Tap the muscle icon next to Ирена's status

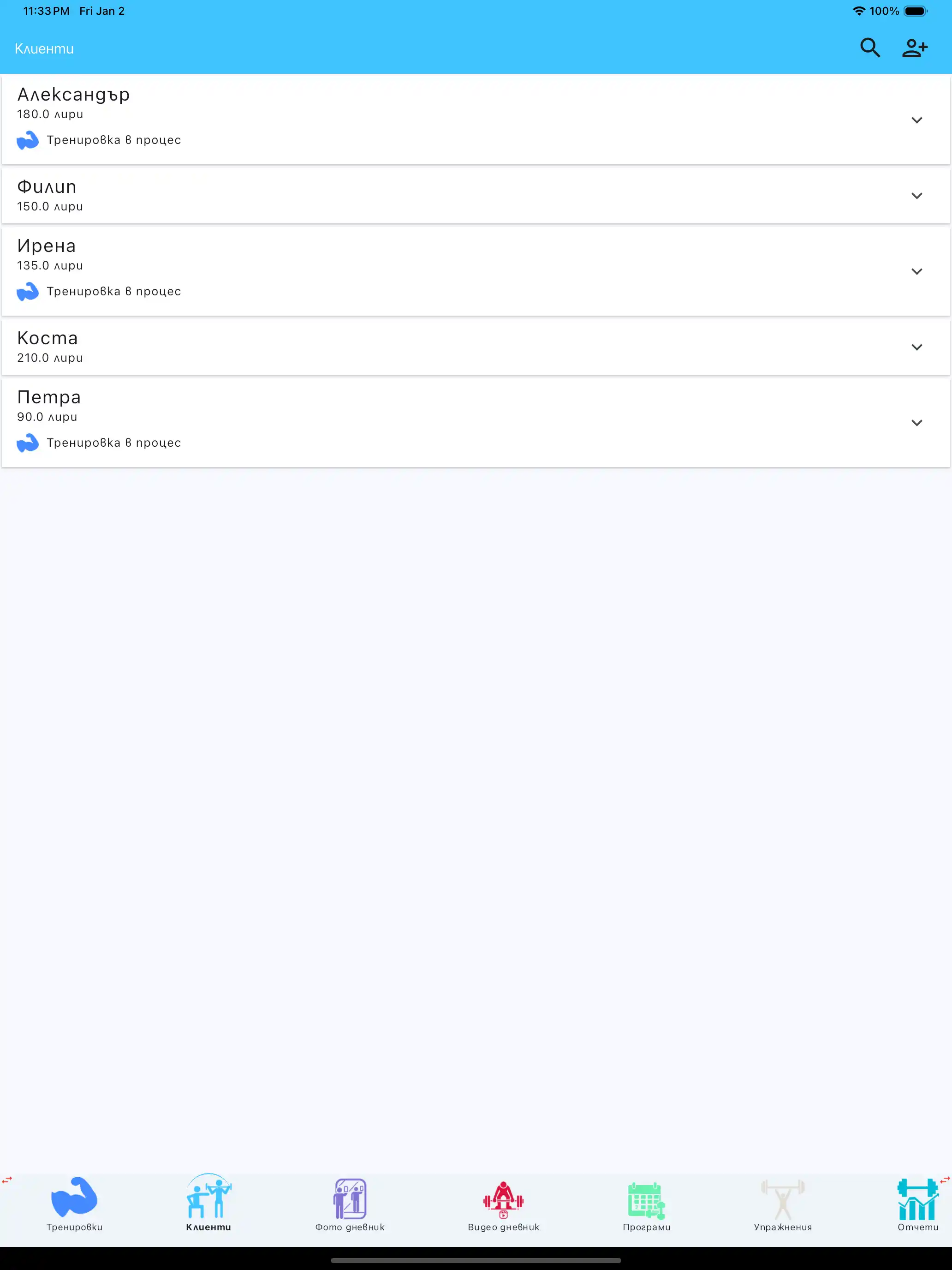[28, 291]
